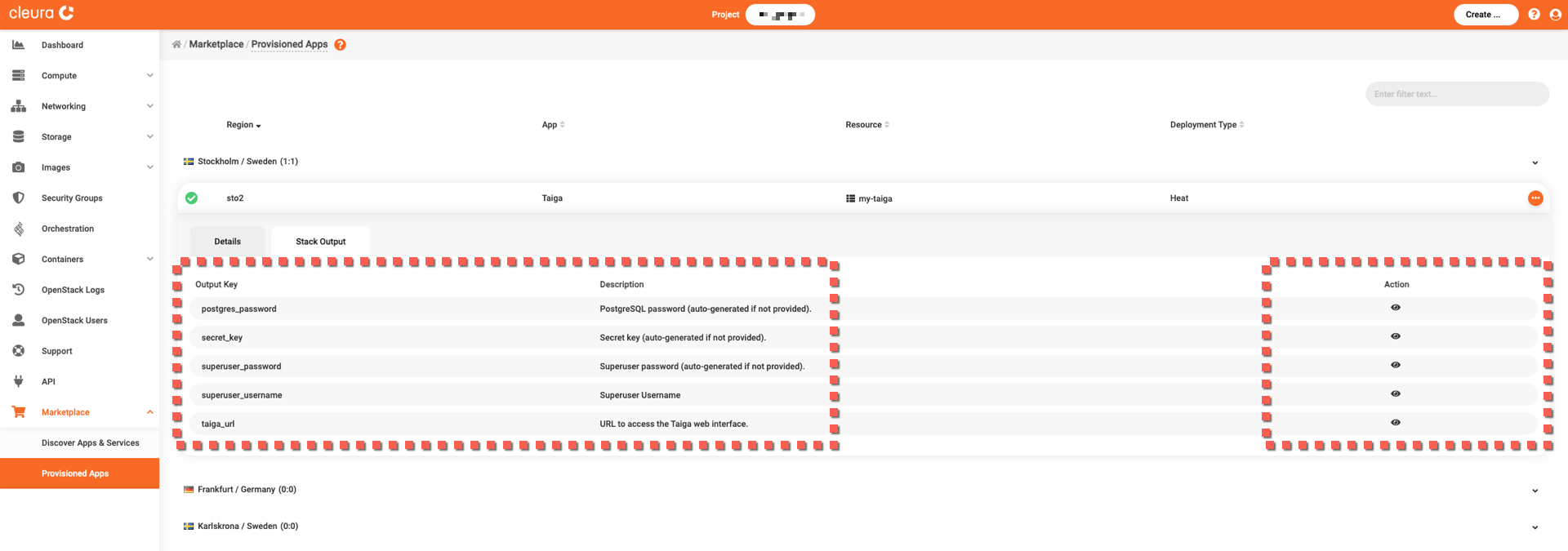Click the filter text input field
The height and width of the screenshot is (551, 1568).
[x=1456, y=94]
